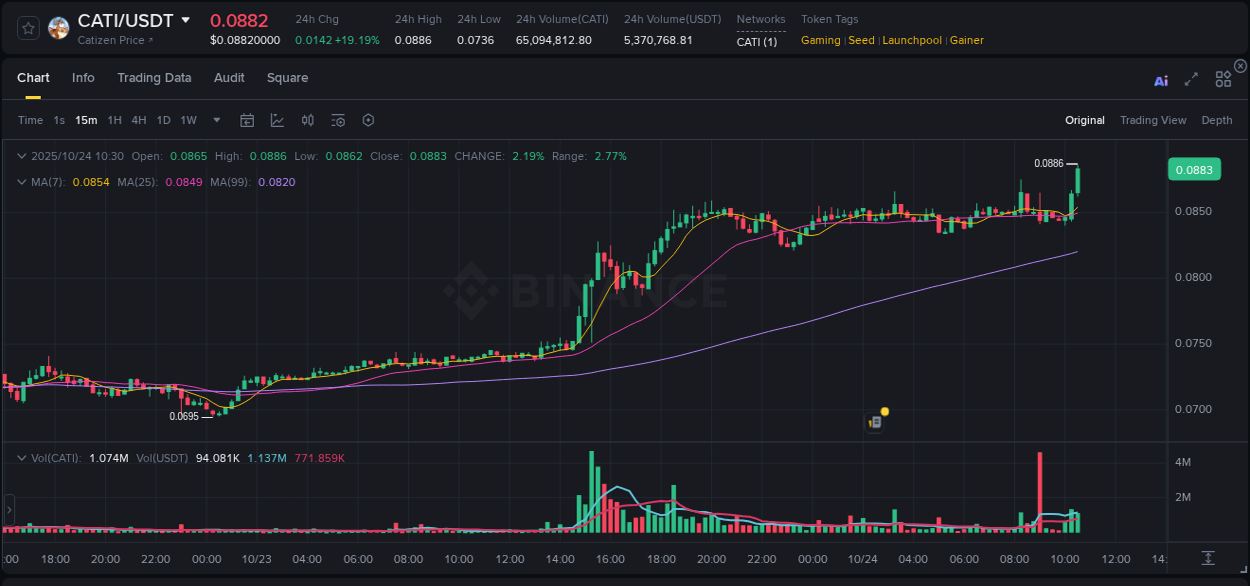The image size is (1250, 586).
Task: Open the hexagon chart settings icon
Action: tap(368, 119)
